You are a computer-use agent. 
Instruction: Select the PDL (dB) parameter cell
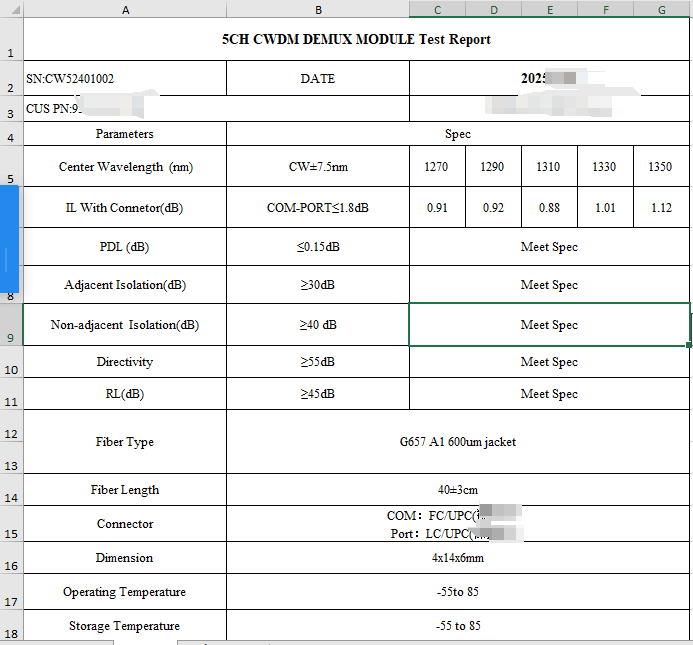tap(125, 247)
